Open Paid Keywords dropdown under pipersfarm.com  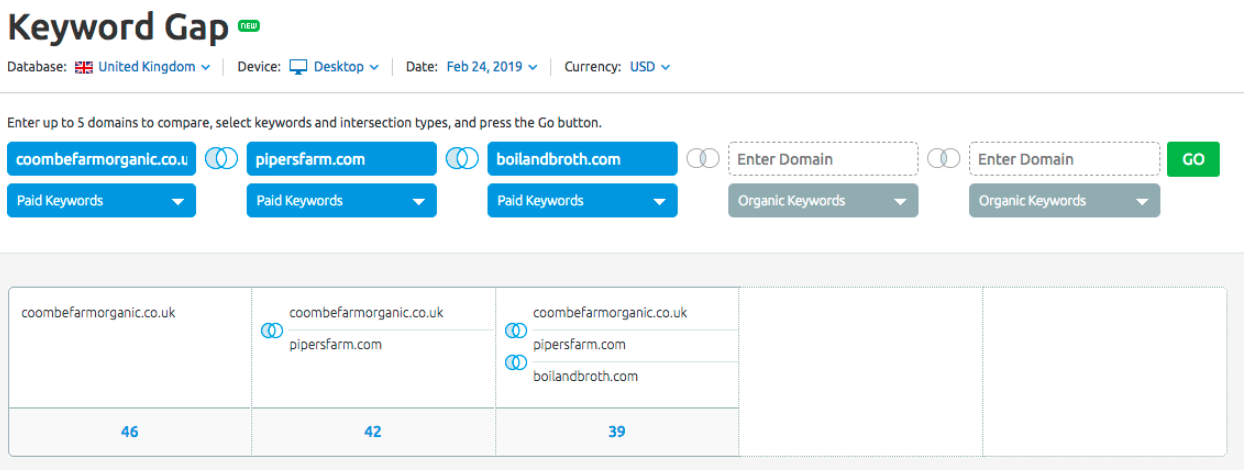tap(342, 200)
